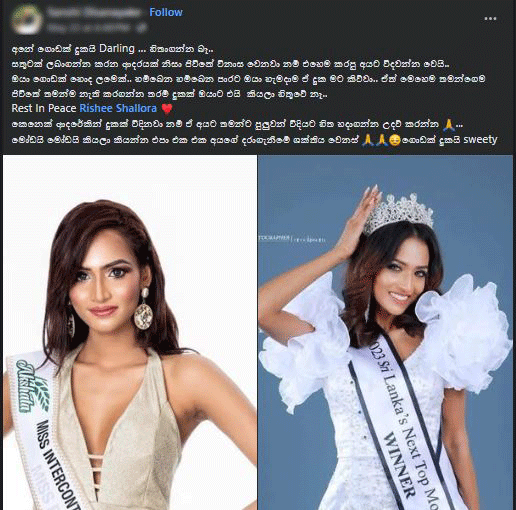Open the blurred author name at the top

click(x=94, y=12)
